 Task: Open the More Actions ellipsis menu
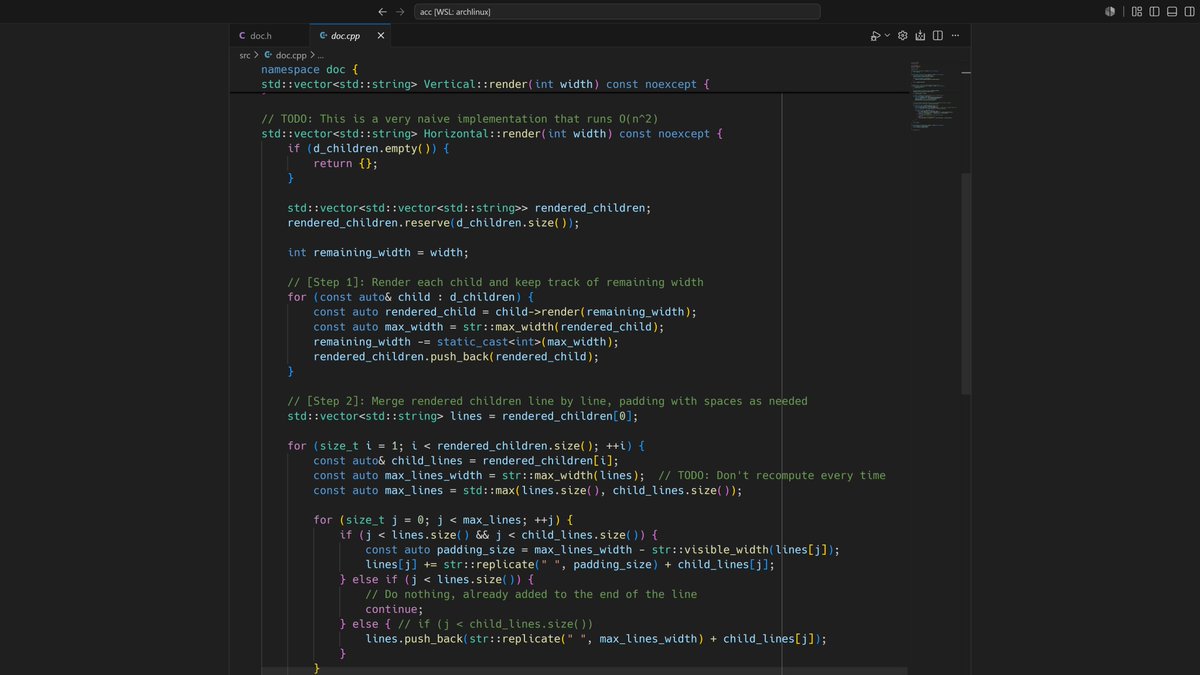click(x=955, y=36)
